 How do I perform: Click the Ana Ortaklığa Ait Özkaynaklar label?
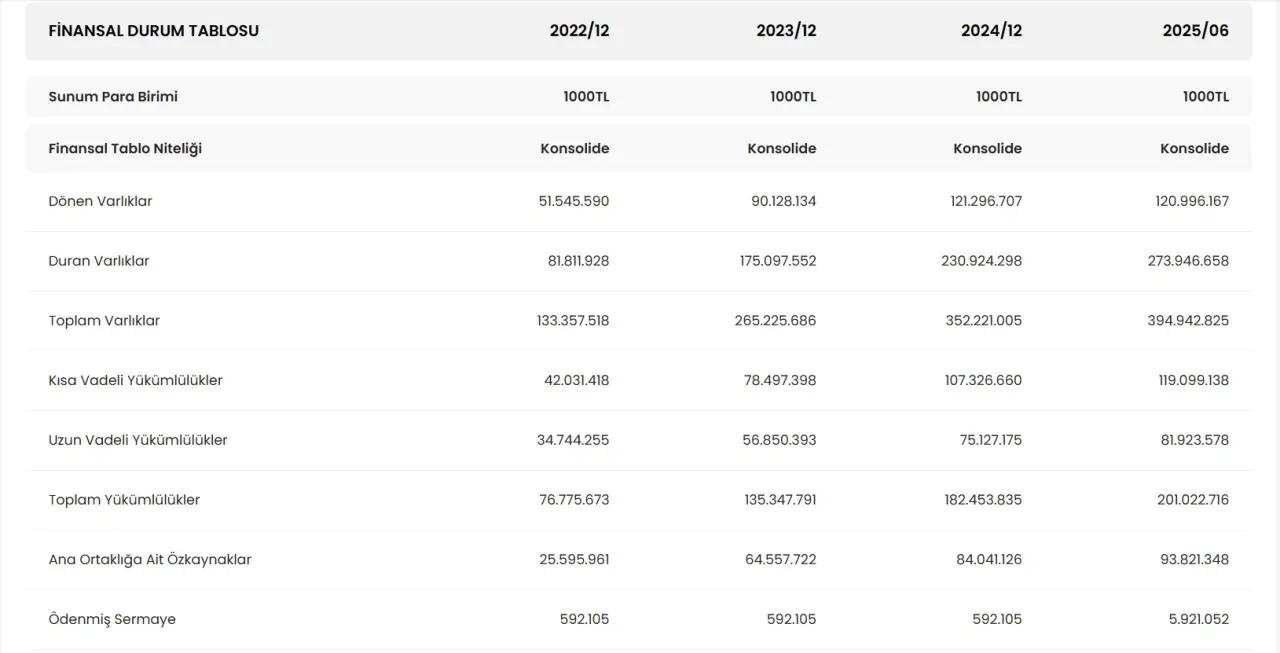point(150,560)
